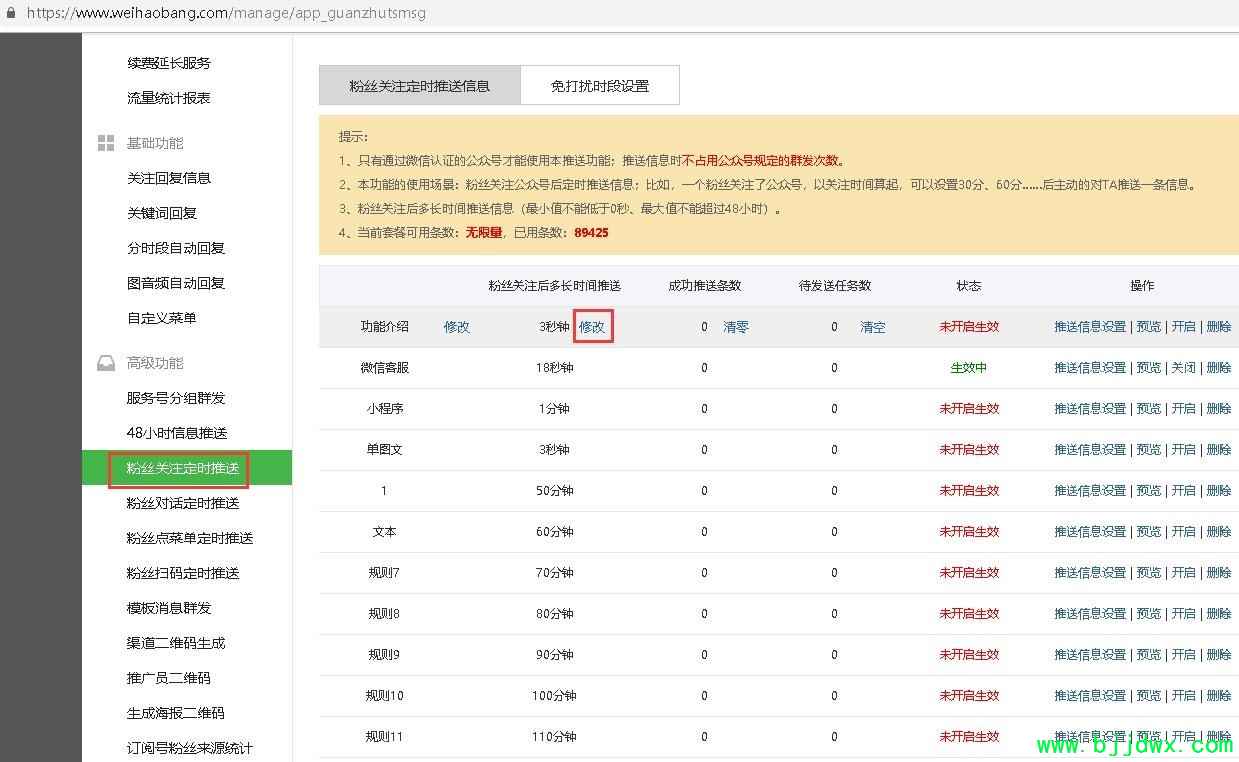This screenshot has width=1239, height=762.
Task: Select 分时段自动回复 menu item
Action: click(176, 248)
